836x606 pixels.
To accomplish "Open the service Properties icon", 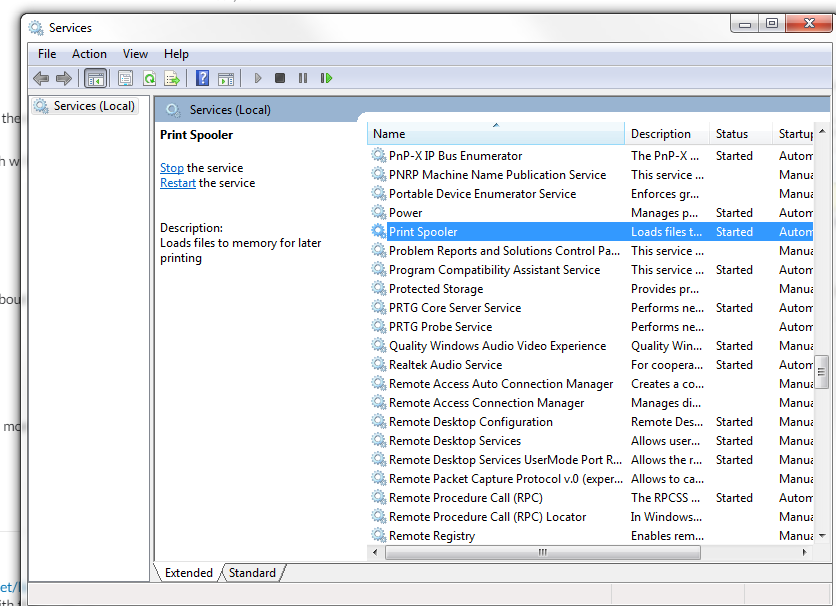I will click(124, 77).
